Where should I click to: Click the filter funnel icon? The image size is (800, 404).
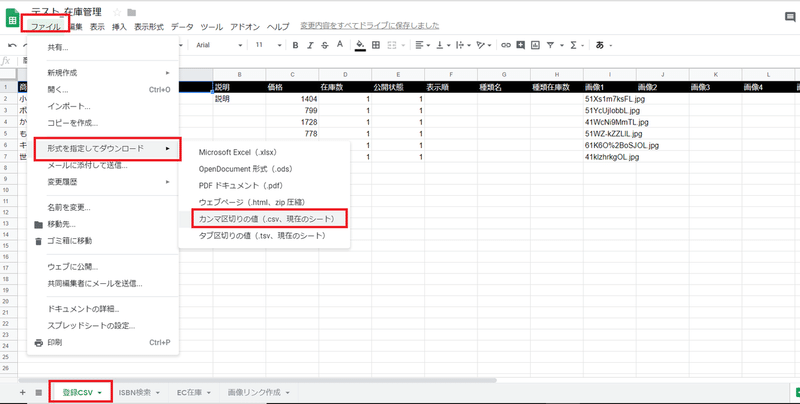pyautogui.click(x=551, y=45)
